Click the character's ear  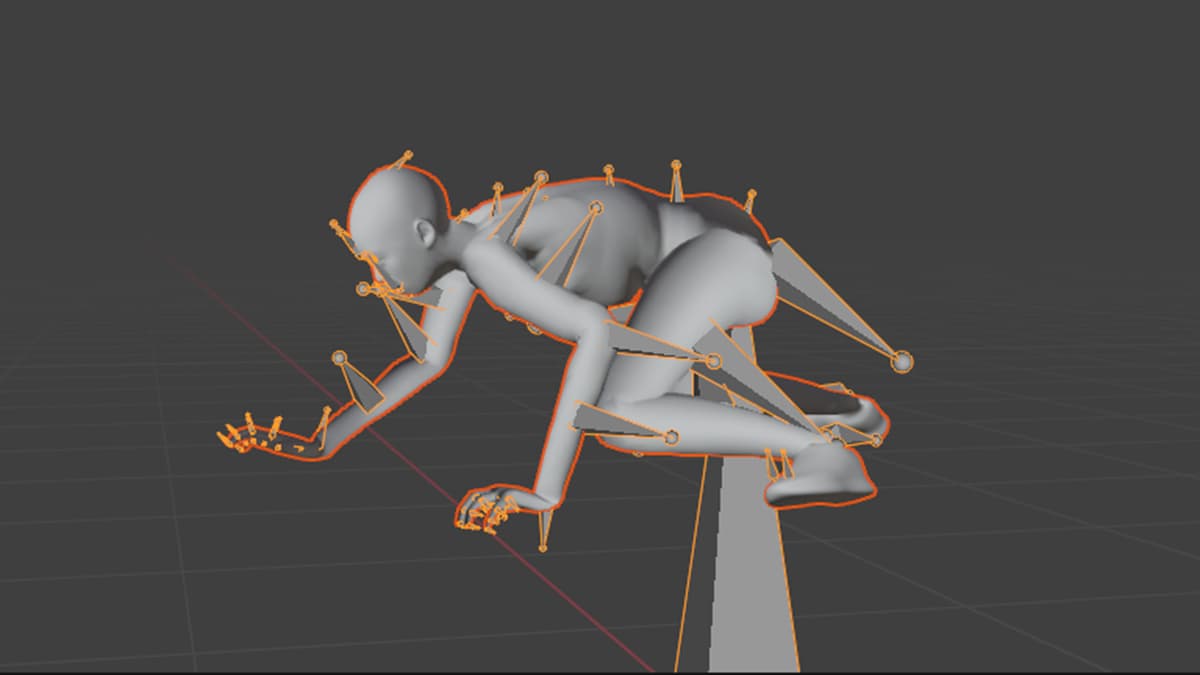(427, 235)
